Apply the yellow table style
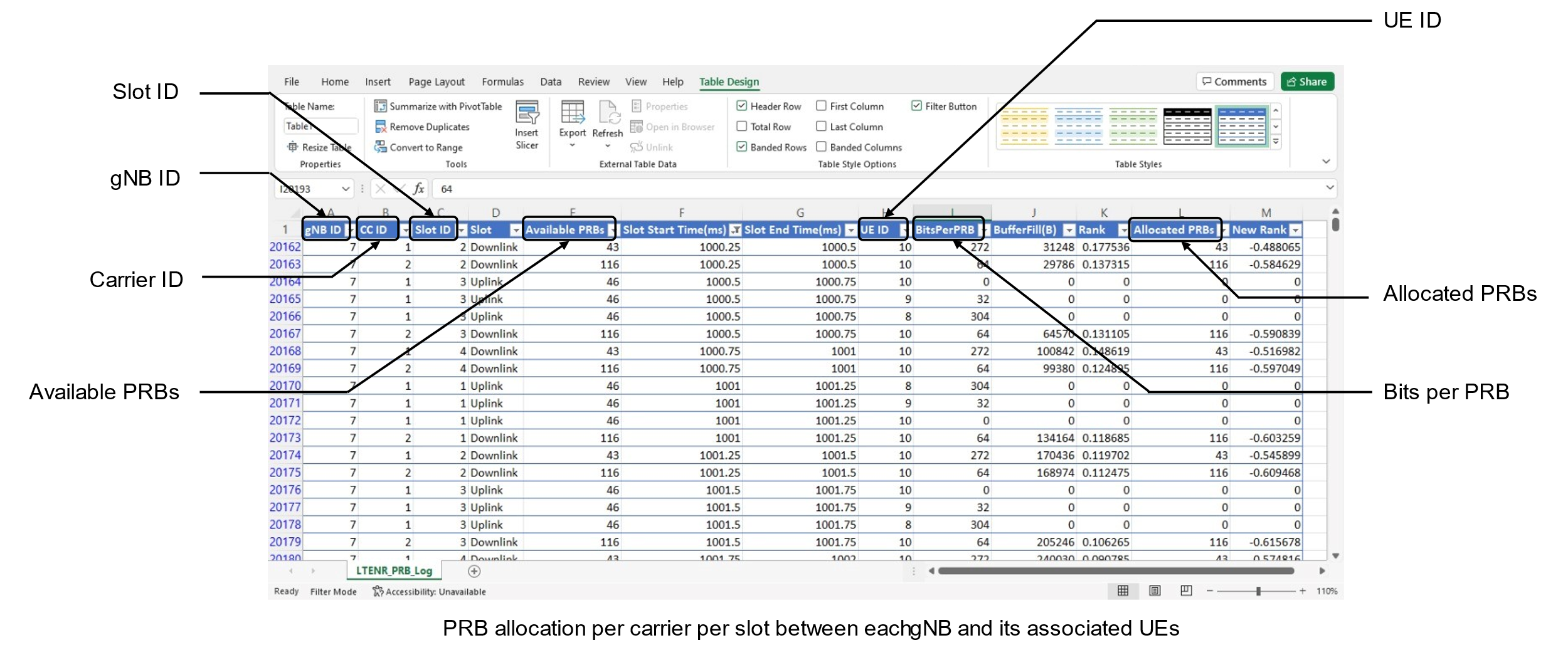 click(1024, 127)
